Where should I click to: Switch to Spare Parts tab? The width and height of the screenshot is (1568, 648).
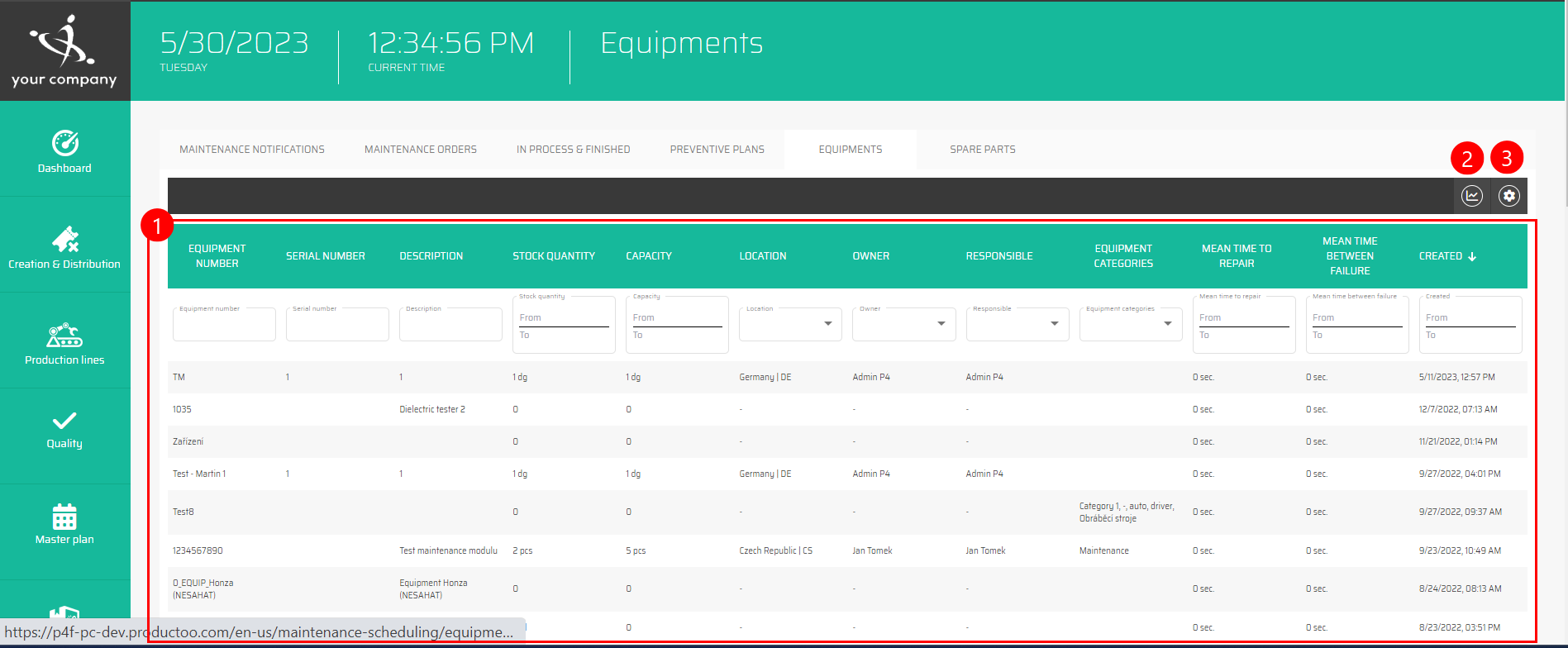pyautogui.click(x=982, y=150)
